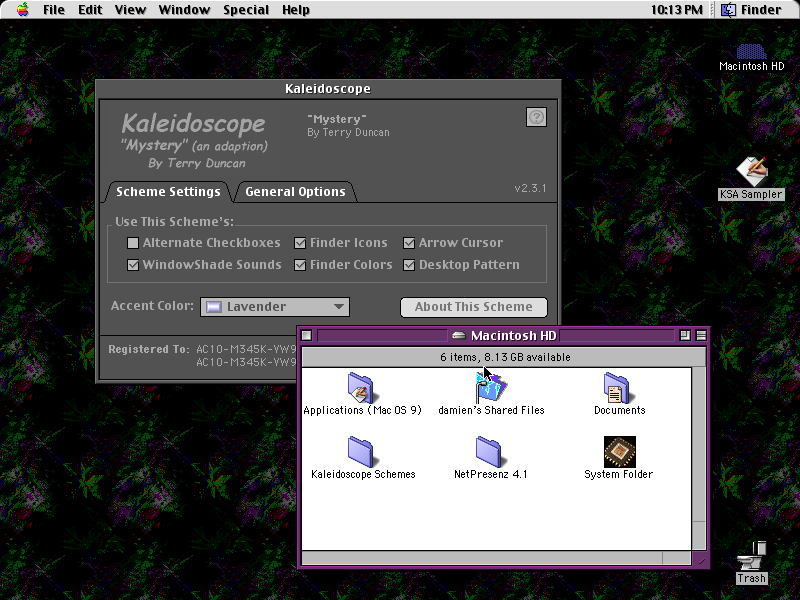
Task: Enable the Alternate Checkboxes option
Action: tap(133, 243)
